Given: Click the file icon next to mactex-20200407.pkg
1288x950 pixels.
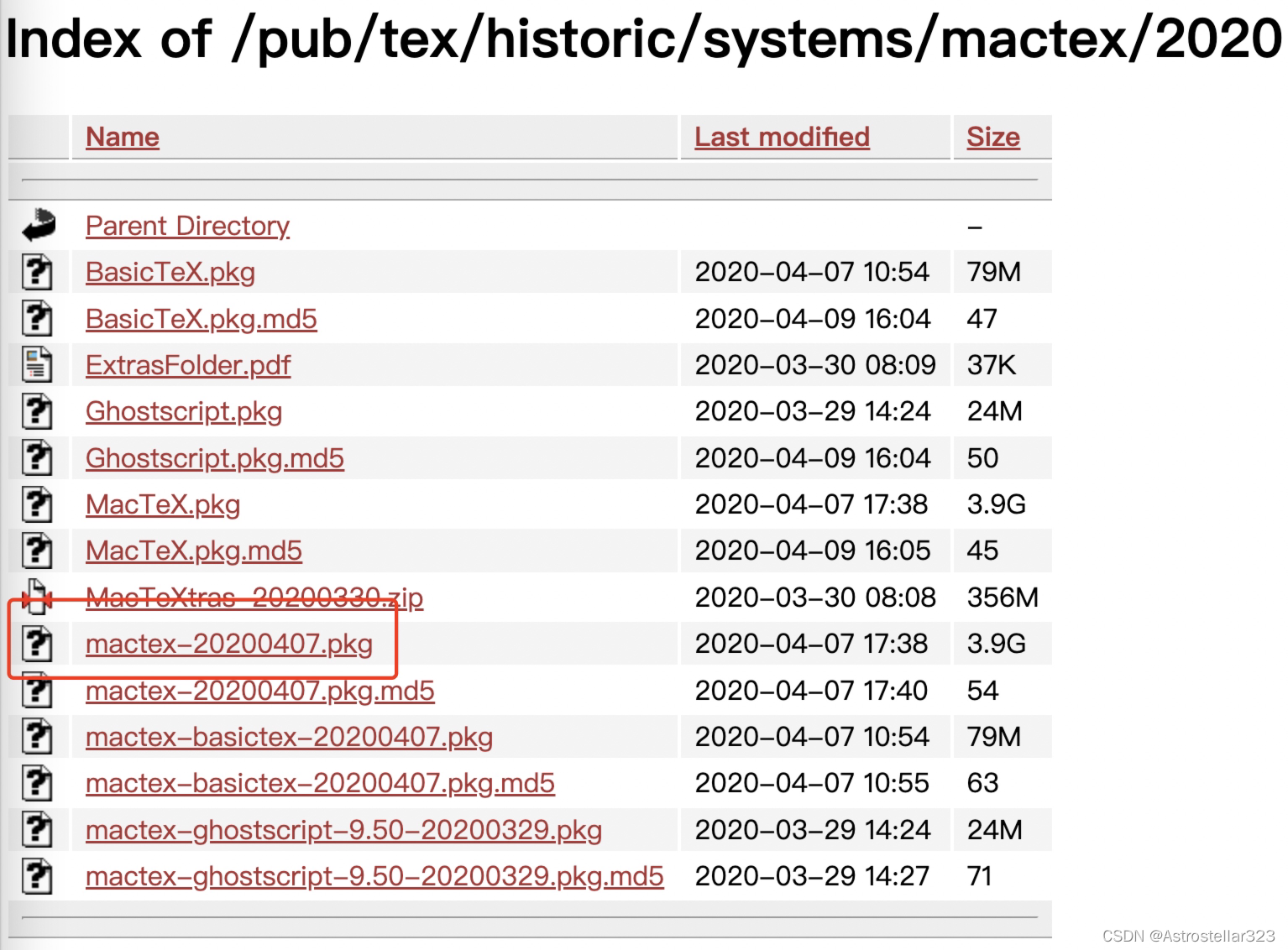Looking at the screenshot, I should coord(37,644).
